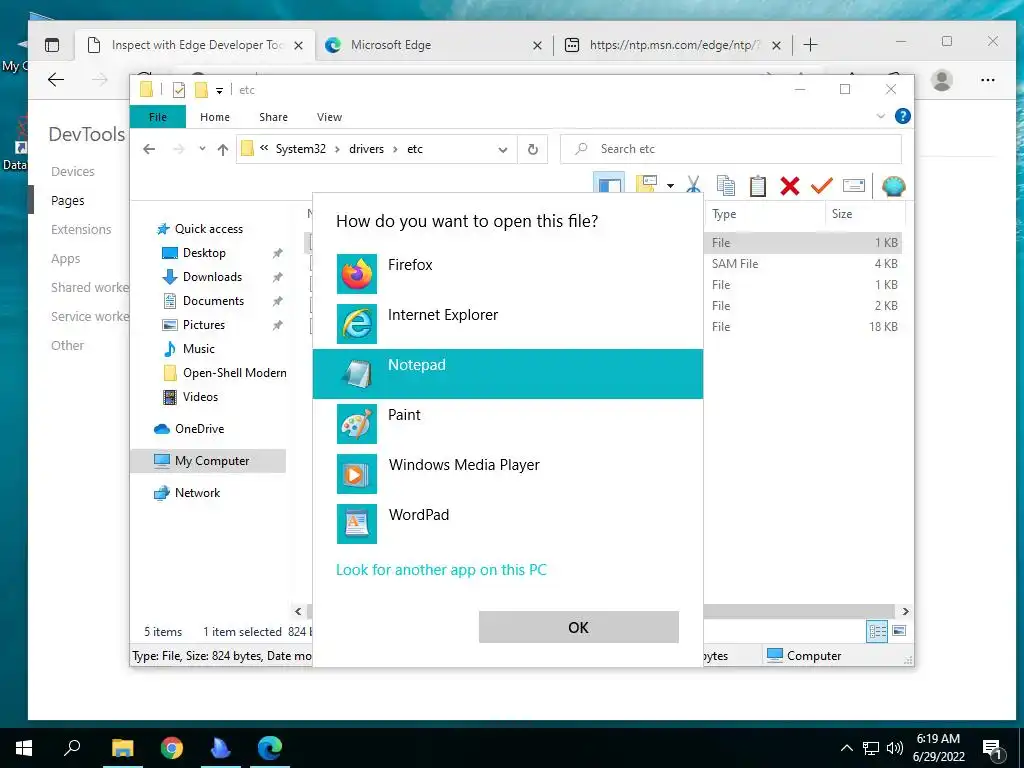Switch to large thumbnails view icon
The width and height of the screenshot is (1024, 768).
(899, 631)
